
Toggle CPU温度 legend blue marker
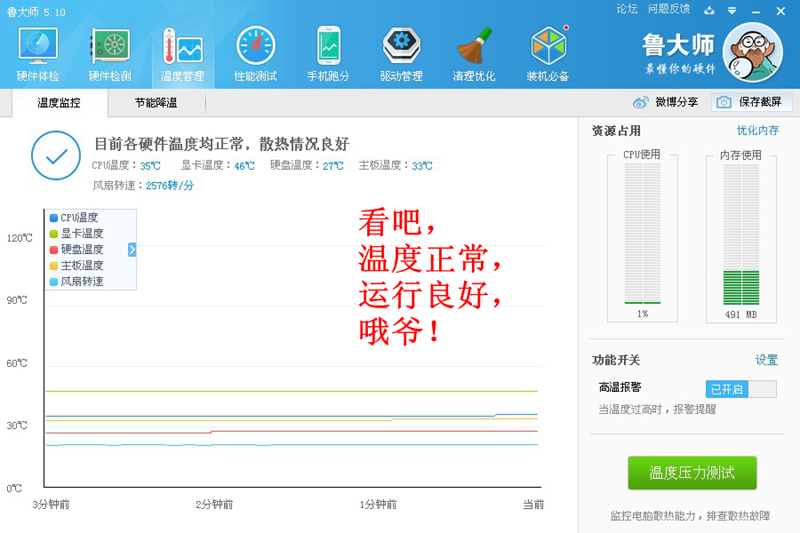pos(54,218)
